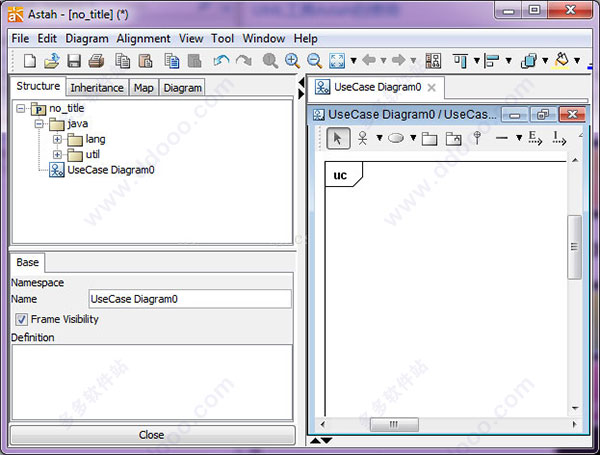Expand the util folder node
This screenshot has height=455, width=600.
57,155
